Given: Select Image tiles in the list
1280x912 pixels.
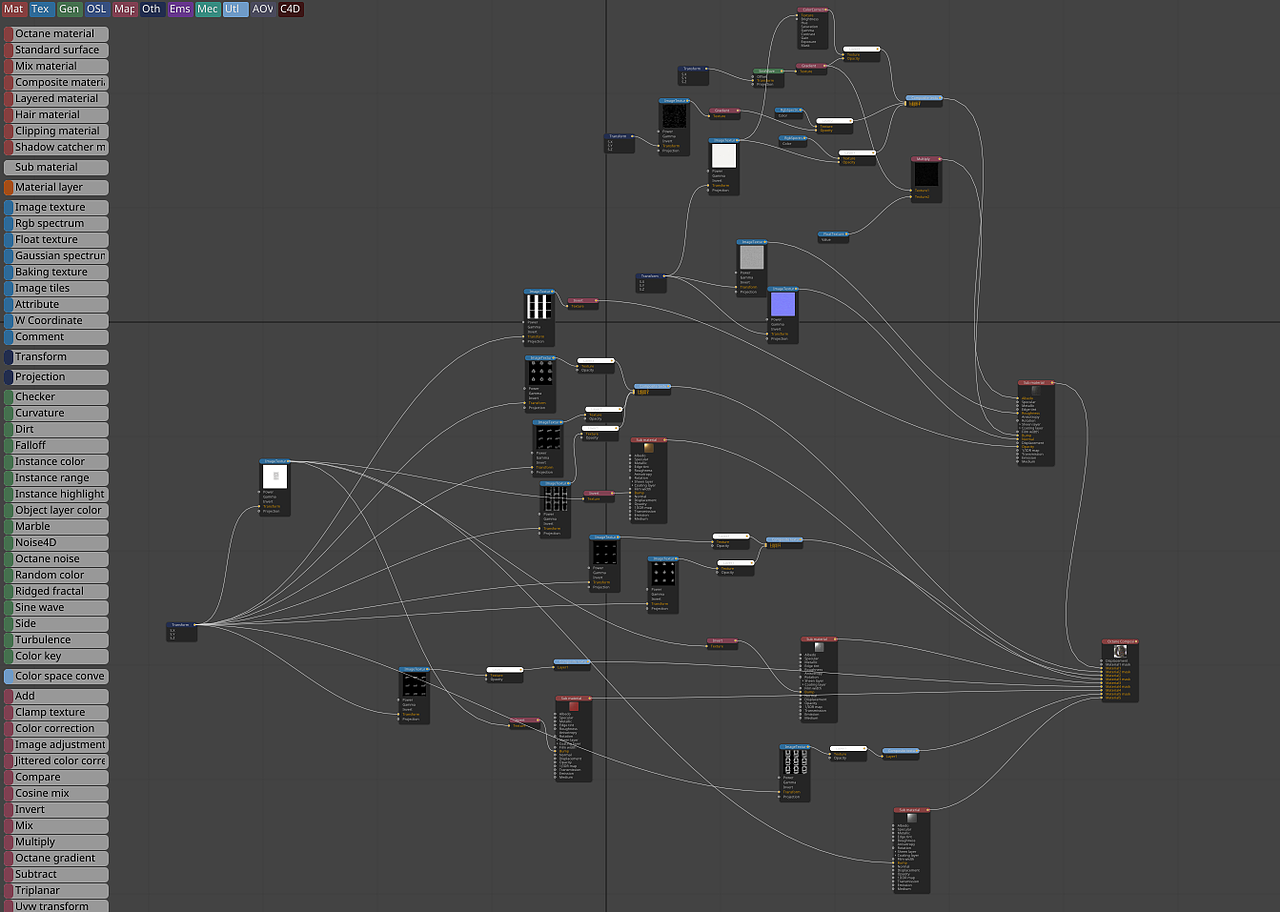Looking at the screenshot, I should point(56,288).
